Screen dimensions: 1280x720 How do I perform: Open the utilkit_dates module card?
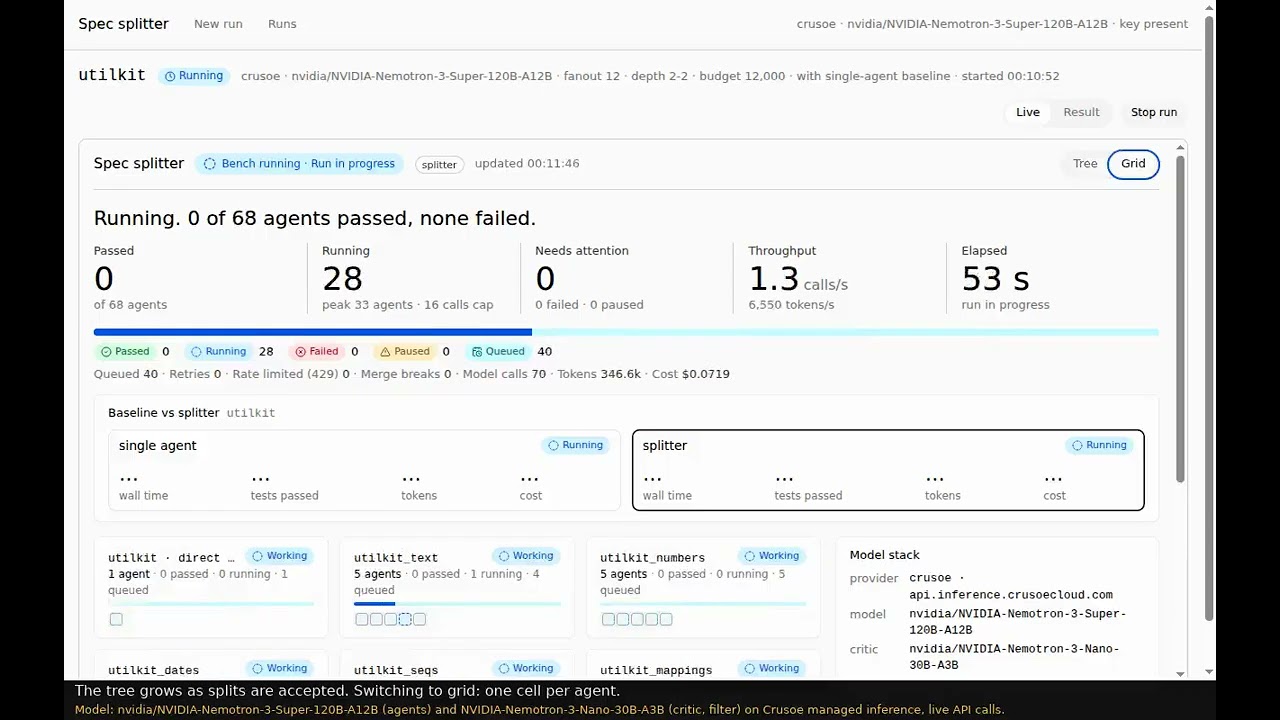211,666
